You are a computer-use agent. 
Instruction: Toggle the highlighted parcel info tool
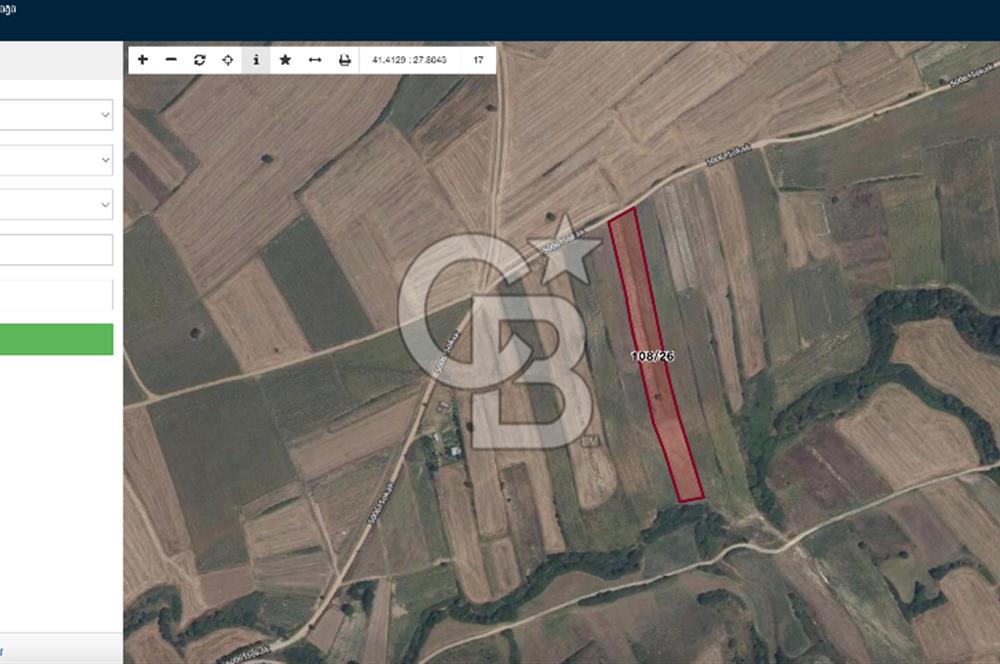point(256,60)
